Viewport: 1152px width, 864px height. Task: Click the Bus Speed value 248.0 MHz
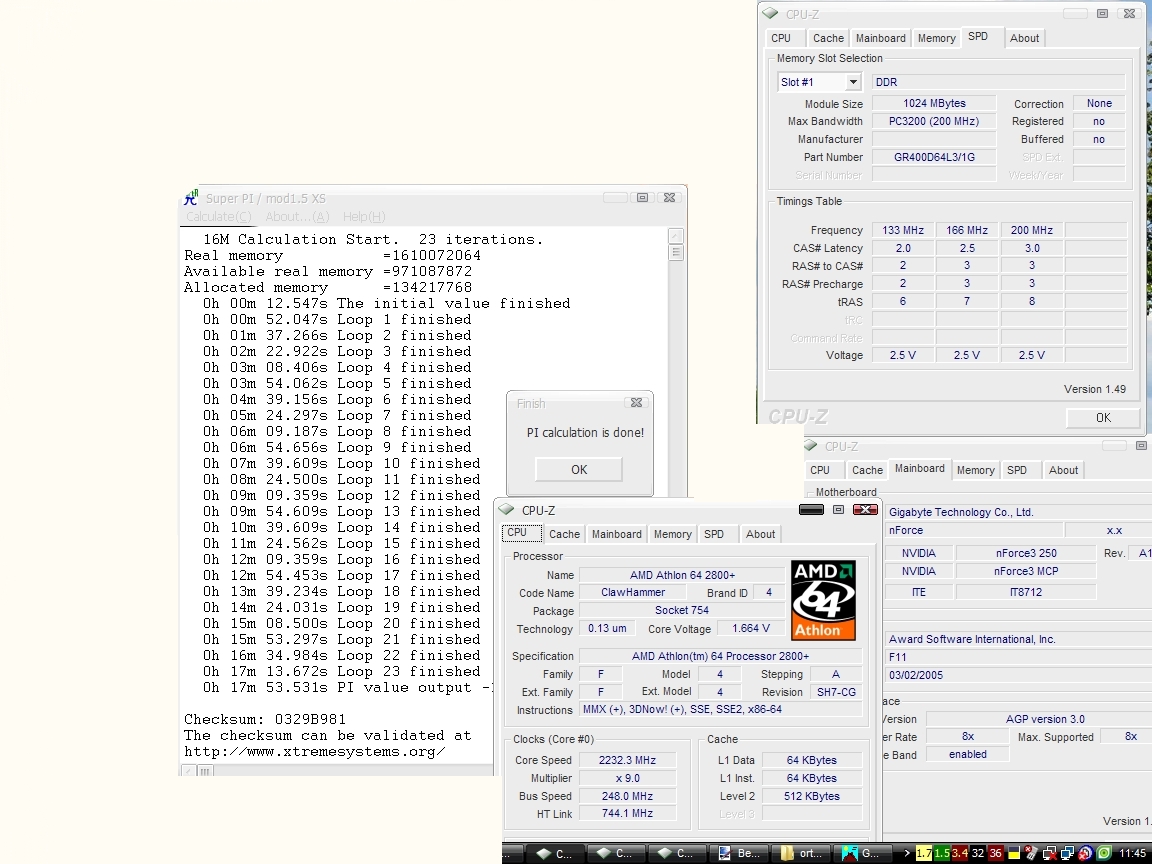(627, 796)
